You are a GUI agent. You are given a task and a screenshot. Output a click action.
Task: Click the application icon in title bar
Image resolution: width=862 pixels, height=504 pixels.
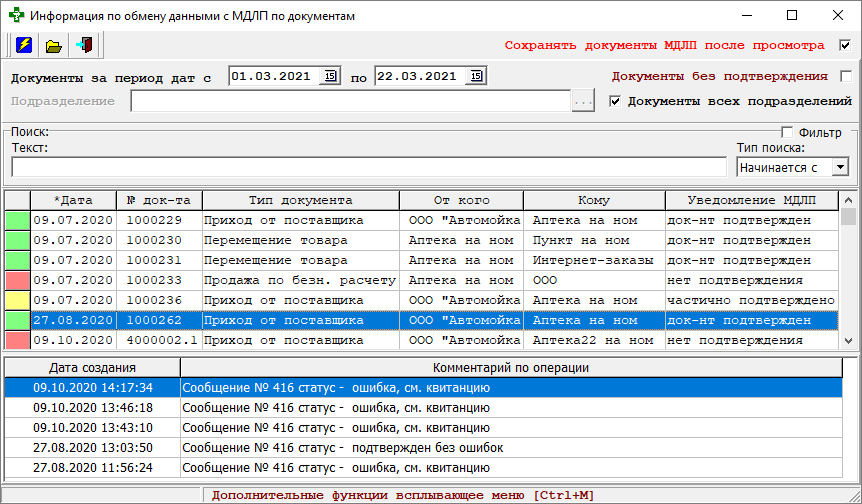pyautogui.click(x=16, y=16)
